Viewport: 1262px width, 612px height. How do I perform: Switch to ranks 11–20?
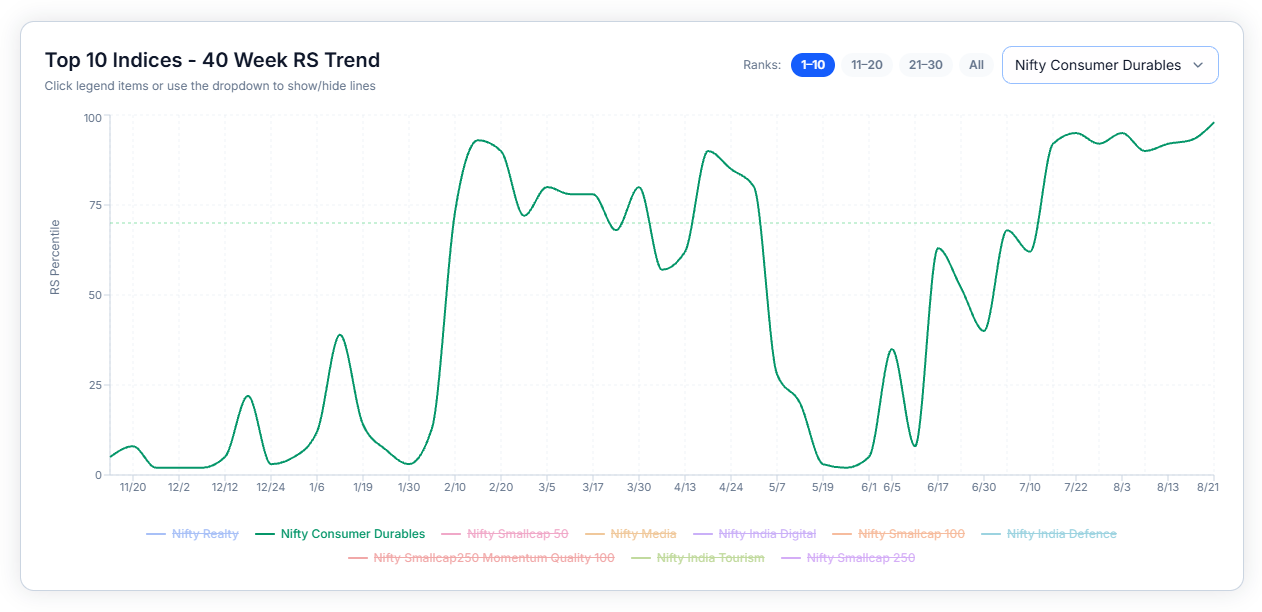[866, 65]
